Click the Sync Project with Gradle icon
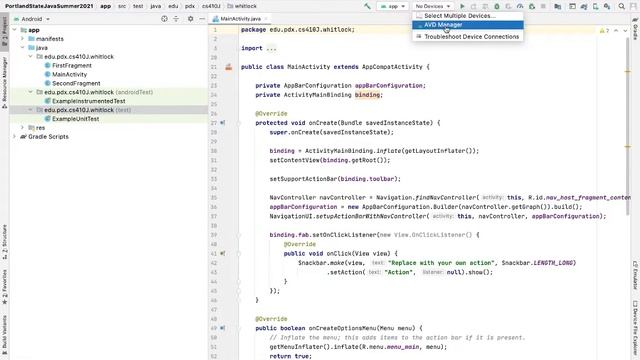This screenshot has height=360, width=640. pyautogui.click(x=584, y=7)
